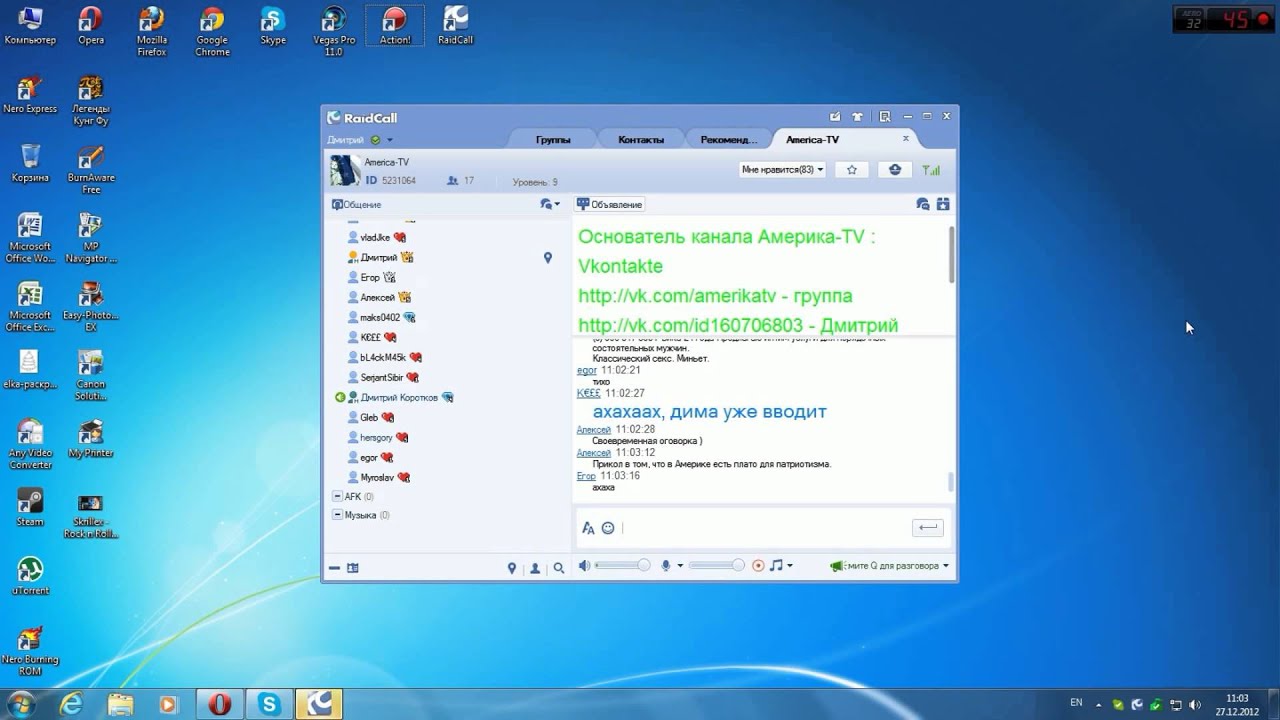Image resolution: width=1280 pixels, height=720 pixels.
Task: Open Steam desktop icon
Action: (x=30, y=507)
